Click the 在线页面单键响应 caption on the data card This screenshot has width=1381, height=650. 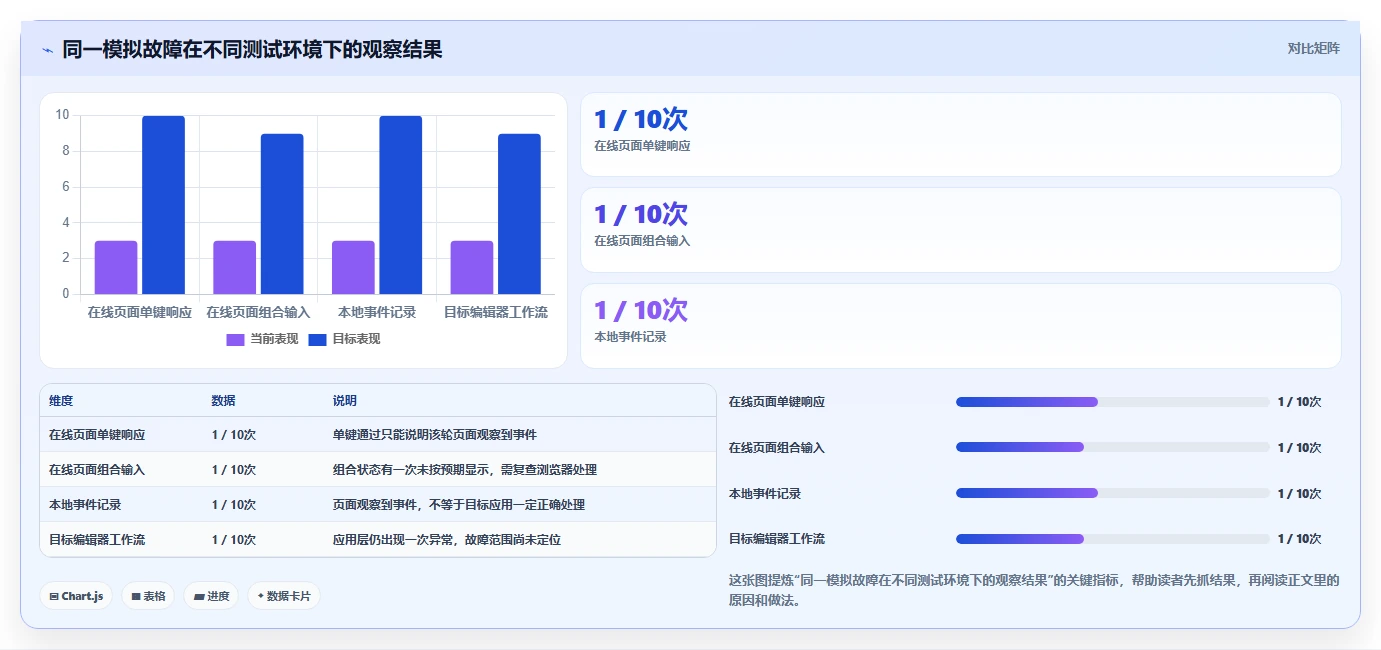pyautogui.click(x=642, y=146)
